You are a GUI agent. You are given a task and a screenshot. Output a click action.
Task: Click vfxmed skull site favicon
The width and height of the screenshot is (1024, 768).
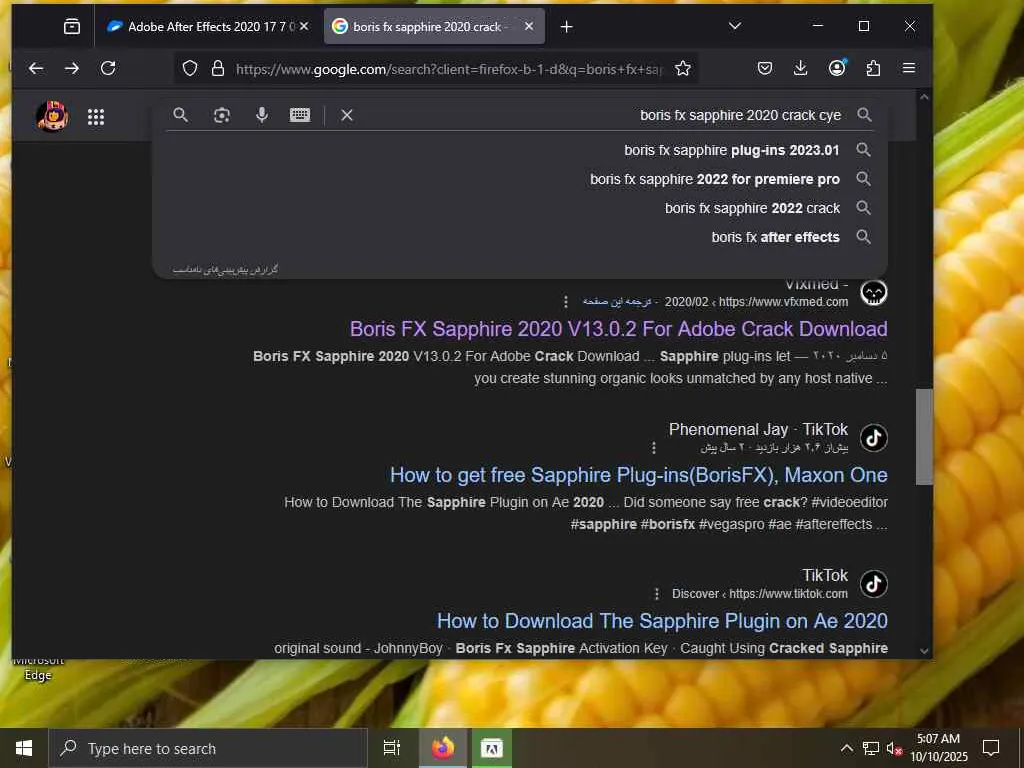[x=873, y=292]
